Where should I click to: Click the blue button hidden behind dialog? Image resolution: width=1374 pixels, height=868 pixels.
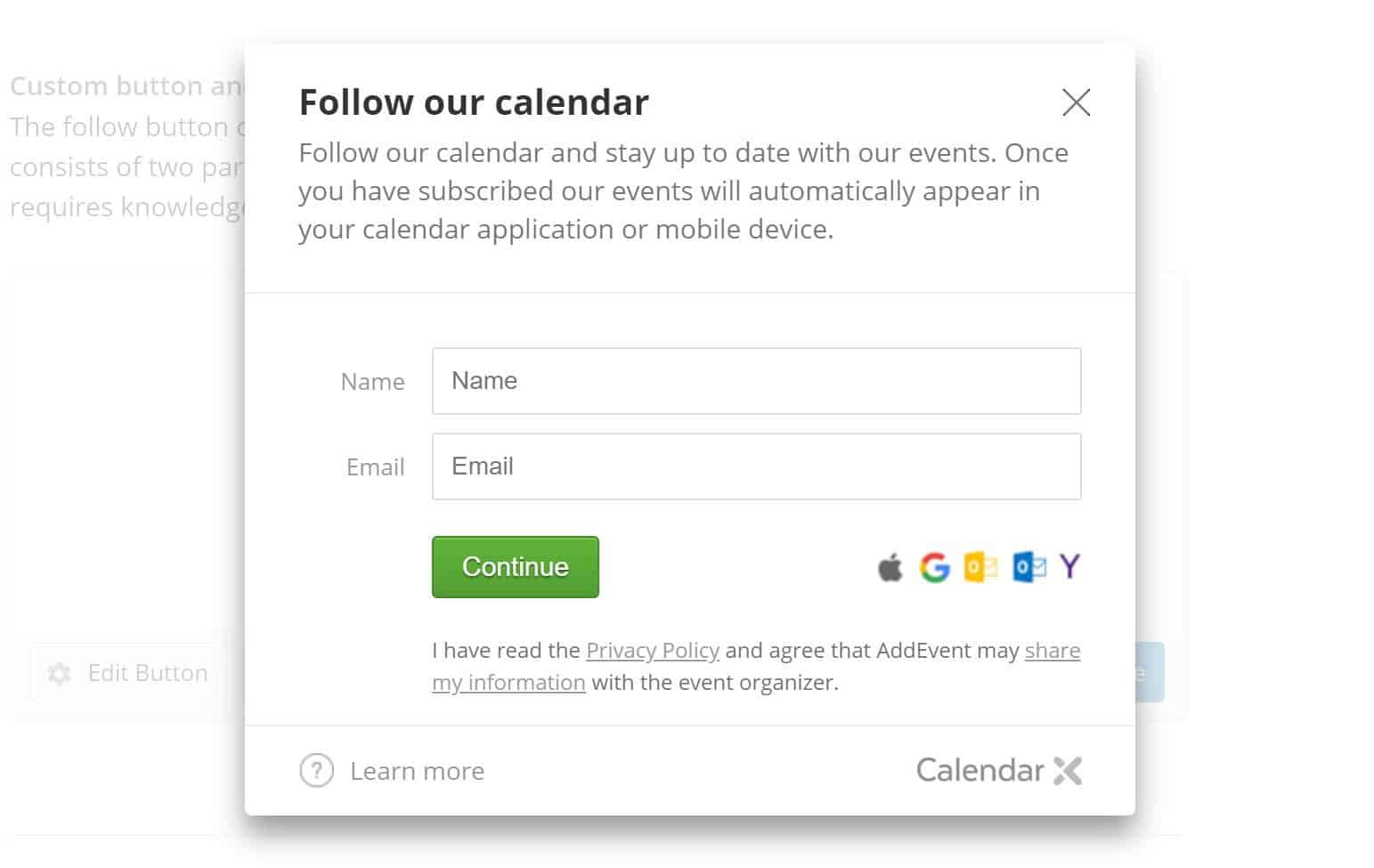(x=1150, y=672)
